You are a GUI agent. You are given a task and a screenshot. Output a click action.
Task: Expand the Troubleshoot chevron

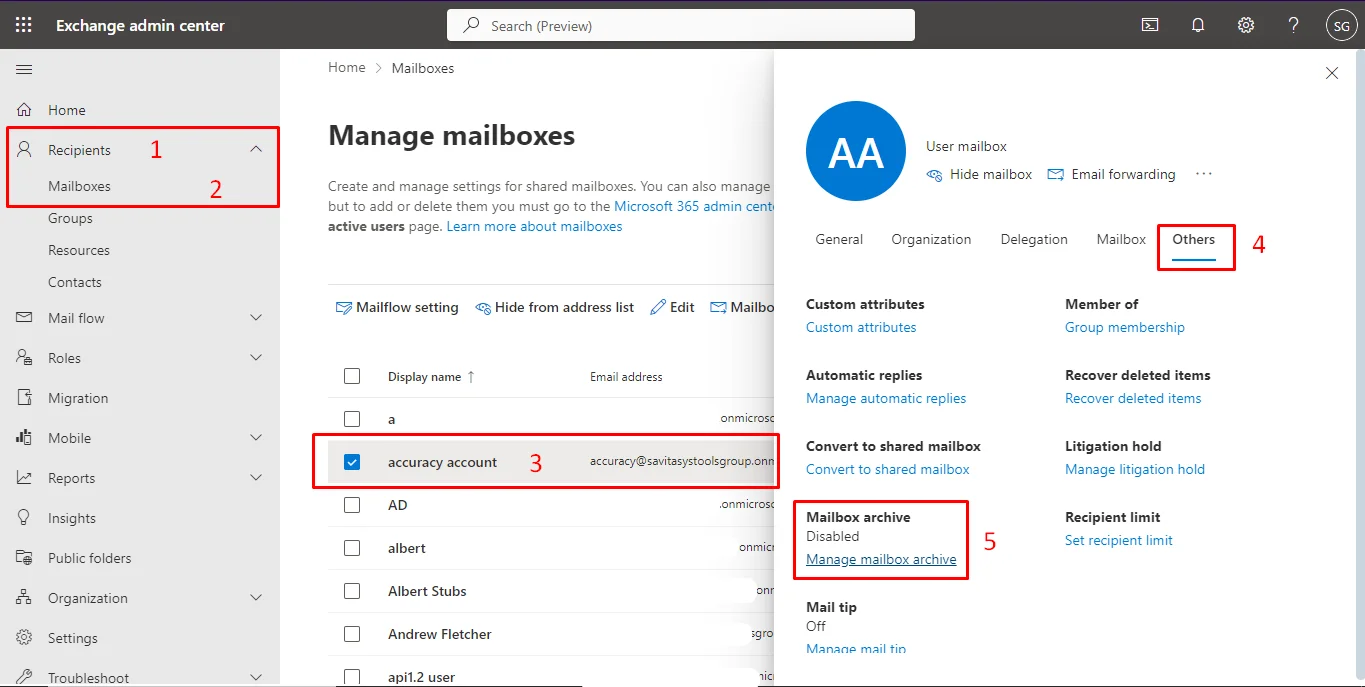(256, 677)
